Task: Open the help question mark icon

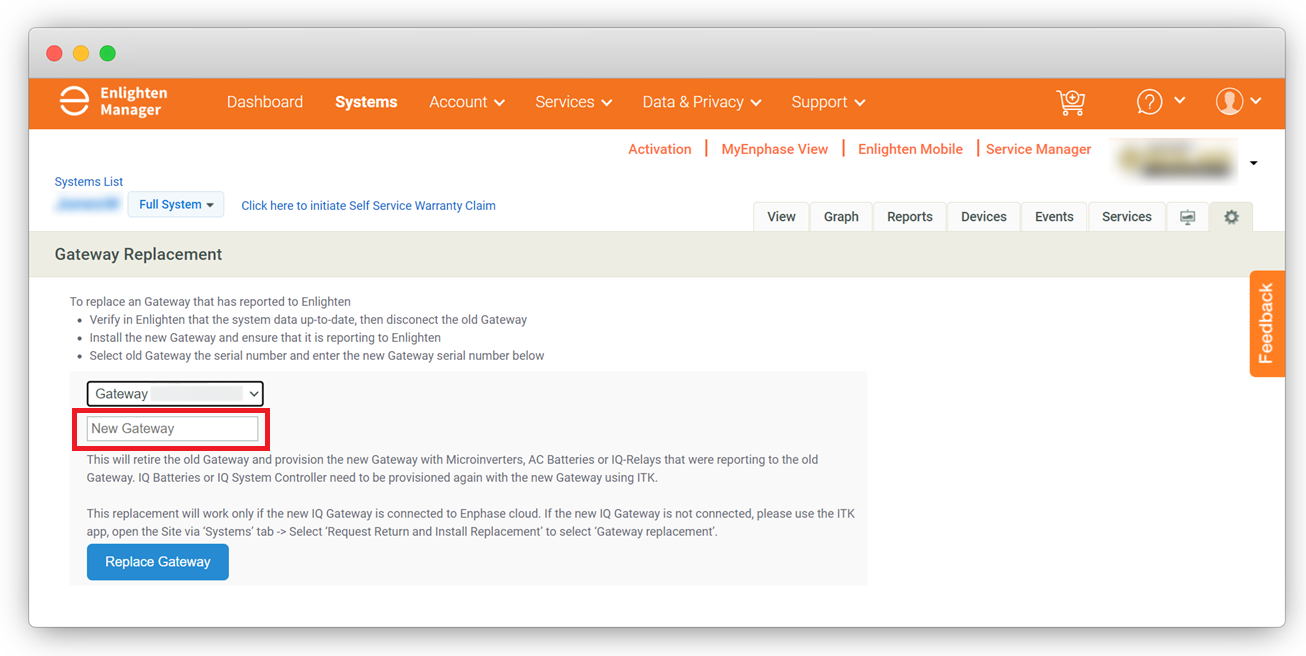Action: [x=1150, y=101]
